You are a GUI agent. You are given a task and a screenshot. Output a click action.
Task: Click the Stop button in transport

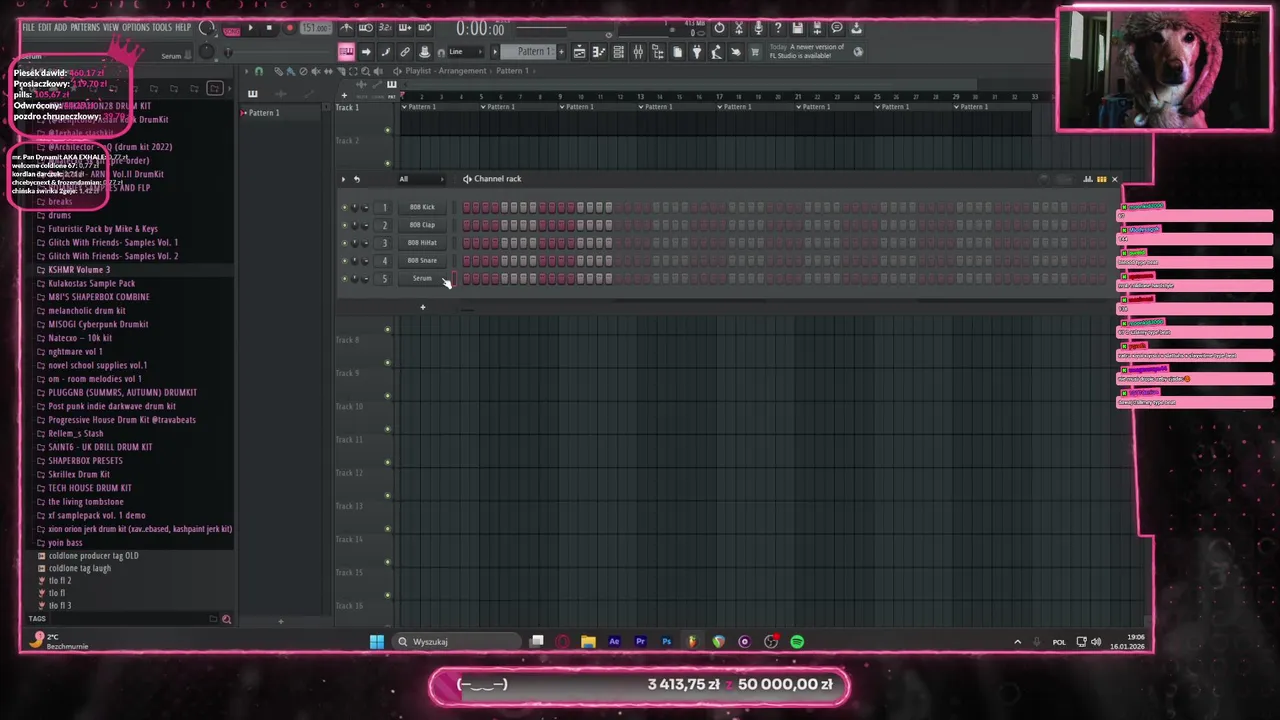[x=269, y=28]
